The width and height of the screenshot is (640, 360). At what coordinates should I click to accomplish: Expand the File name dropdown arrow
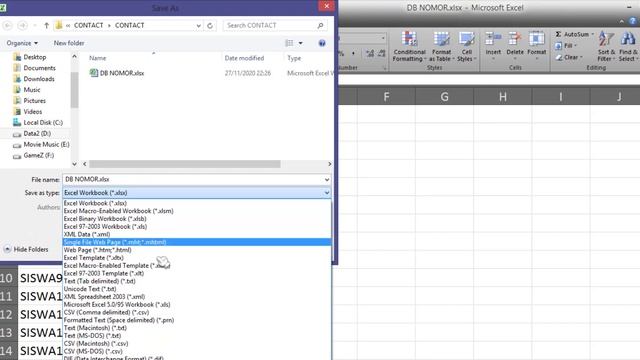pyautogui.click(x=327, y=180)
